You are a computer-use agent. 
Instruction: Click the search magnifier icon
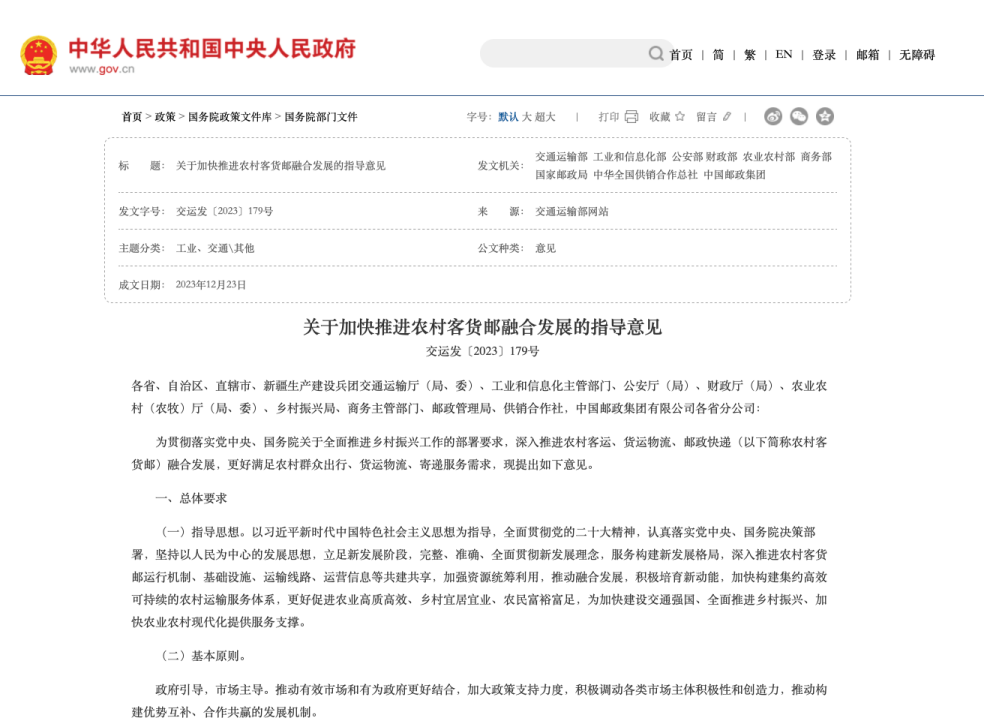coord(656,54)
